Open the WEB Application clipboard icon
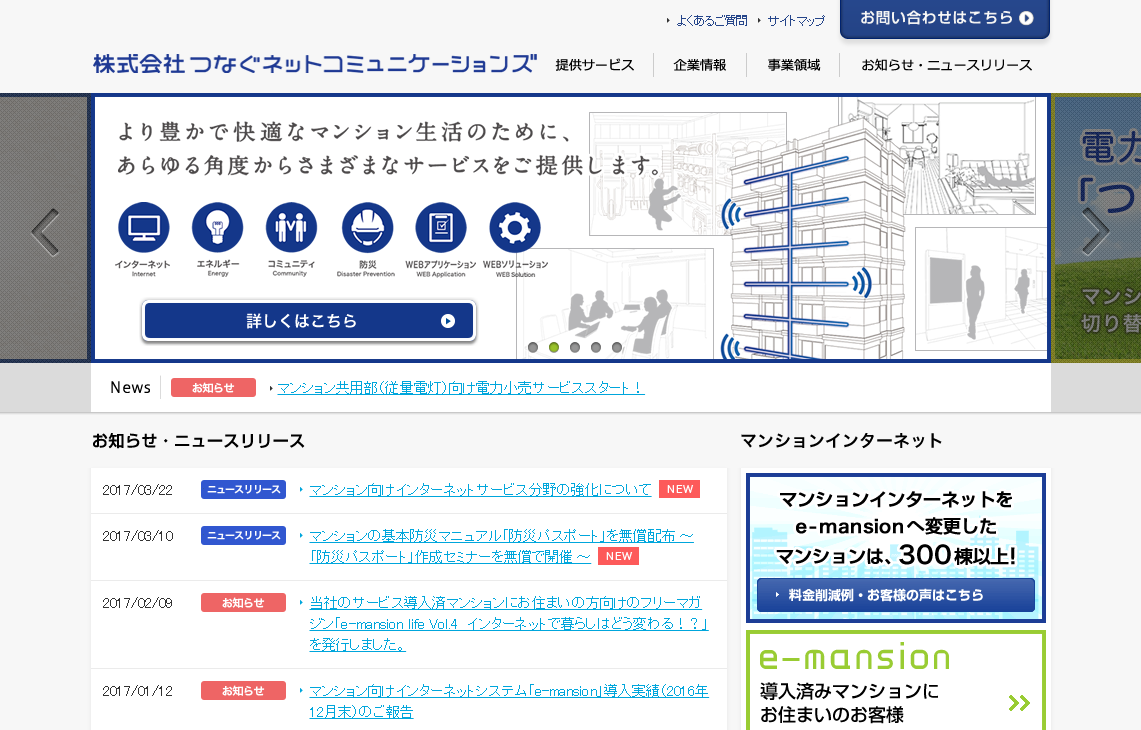The width and height of the screenshot is (1141, 730). click(x=441, y=228)
